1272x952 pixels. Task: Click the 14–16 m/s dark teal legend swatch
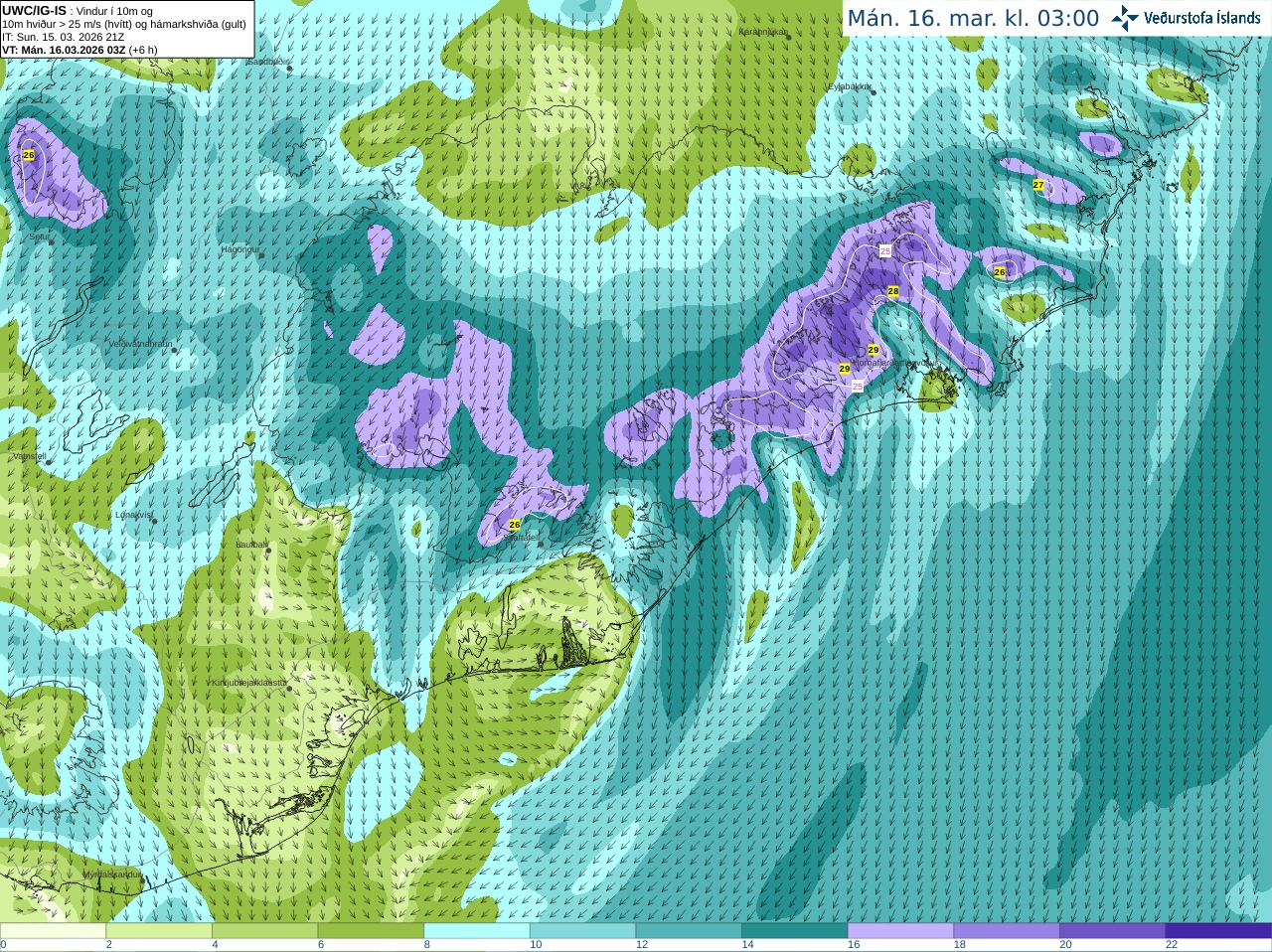795,931
